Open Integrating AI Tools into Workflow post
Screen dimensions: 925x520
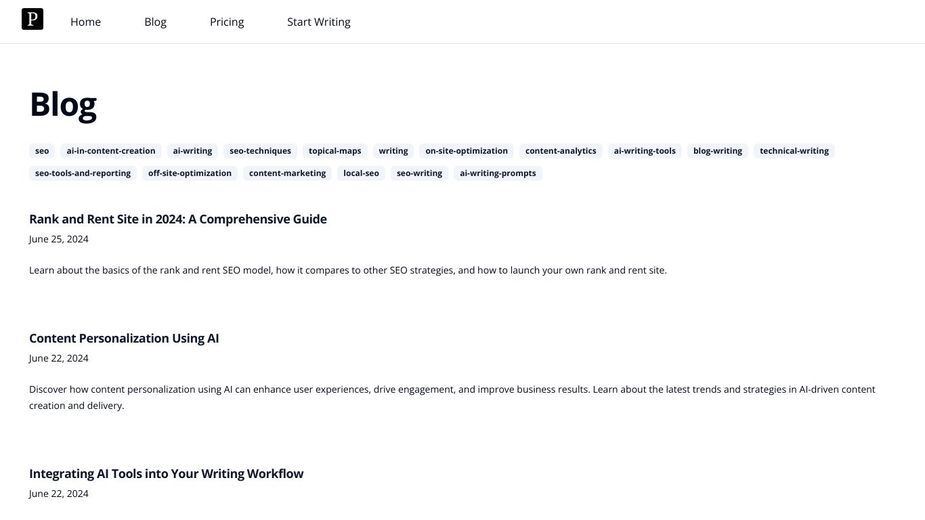point(166,473)
